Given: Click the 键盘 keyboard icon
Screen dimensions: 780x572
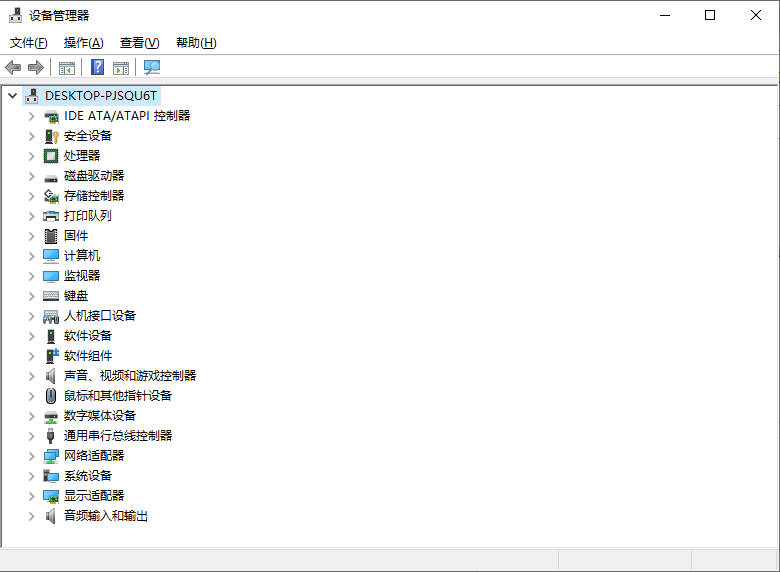Looking at the screenshot, I should (x=51, y=296).
